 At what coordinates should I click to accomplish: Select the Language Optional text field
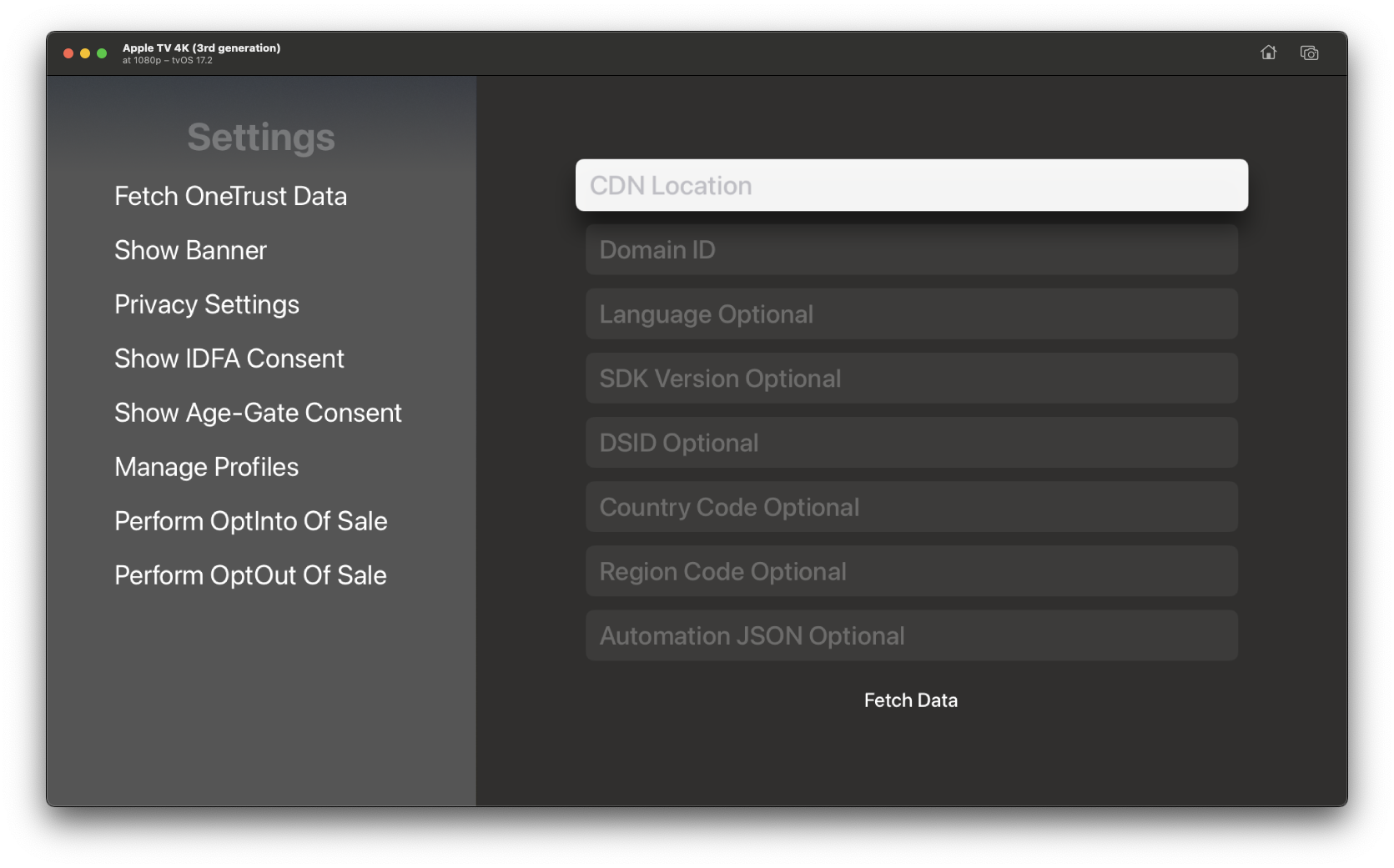(912, 314)
